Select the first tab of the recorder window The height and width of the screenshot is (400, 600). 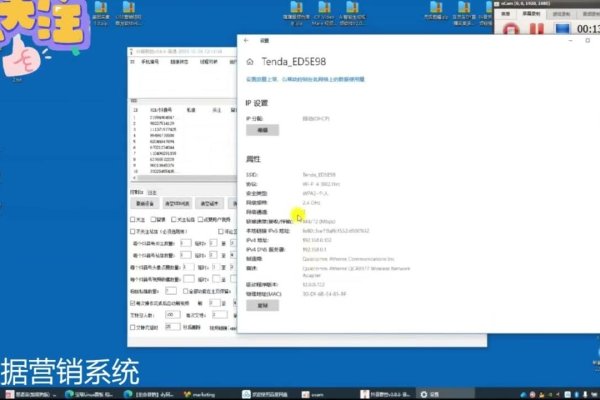coord(506,14)
